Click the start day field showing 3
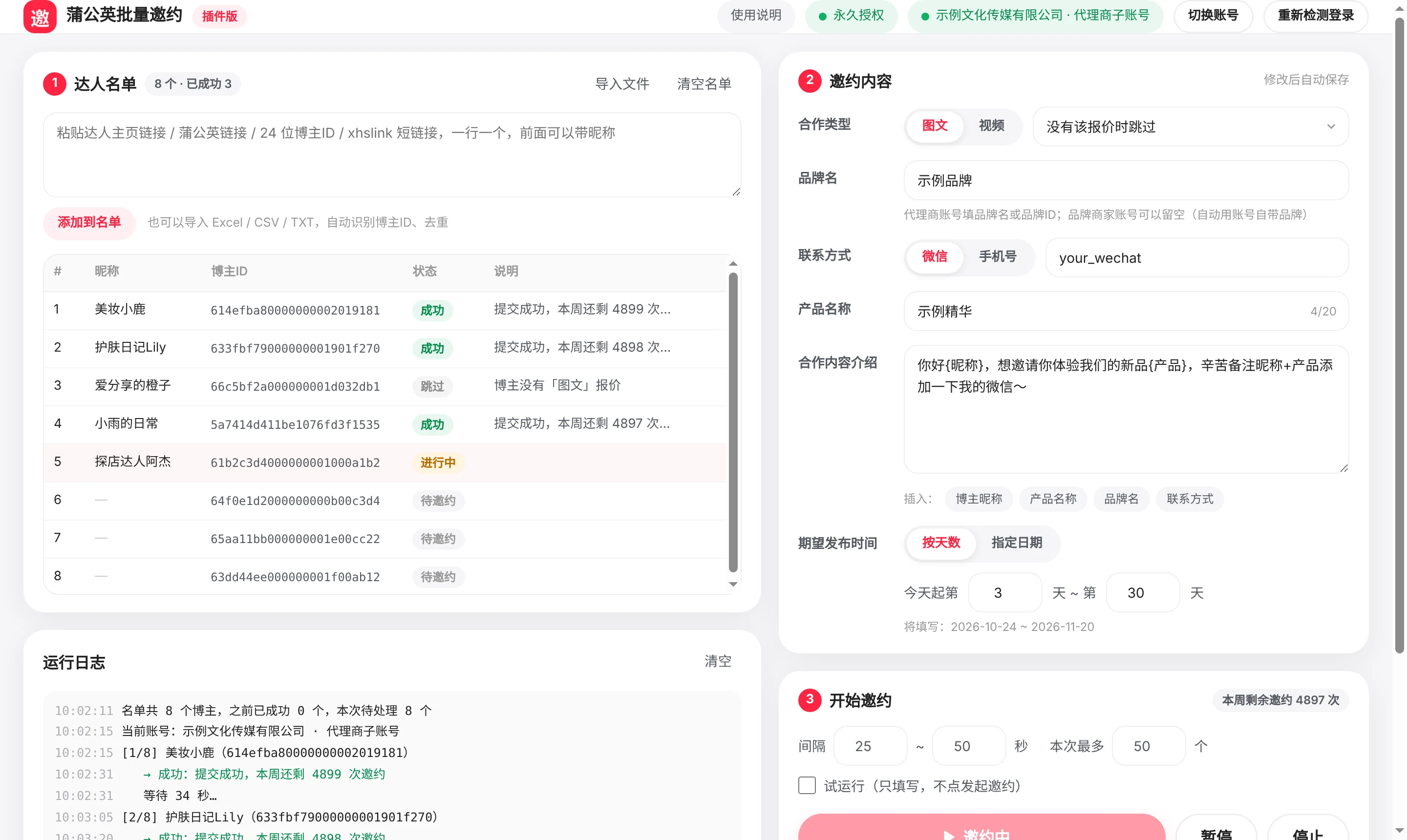 pos(1006,593)
